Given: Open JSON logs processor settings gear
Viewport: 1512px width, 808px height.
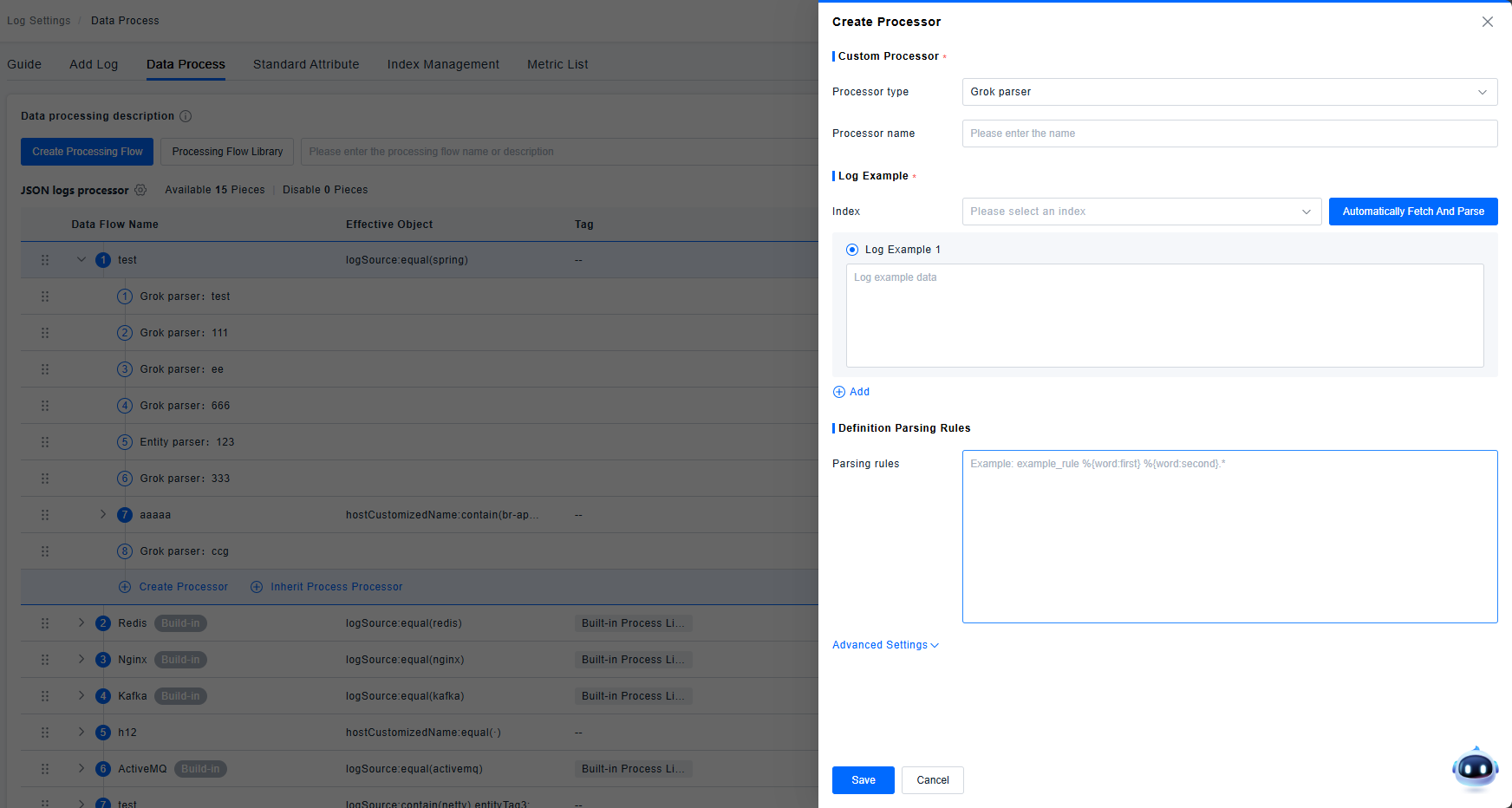Looking at the screenshot, I should click(x=140, y=190).
